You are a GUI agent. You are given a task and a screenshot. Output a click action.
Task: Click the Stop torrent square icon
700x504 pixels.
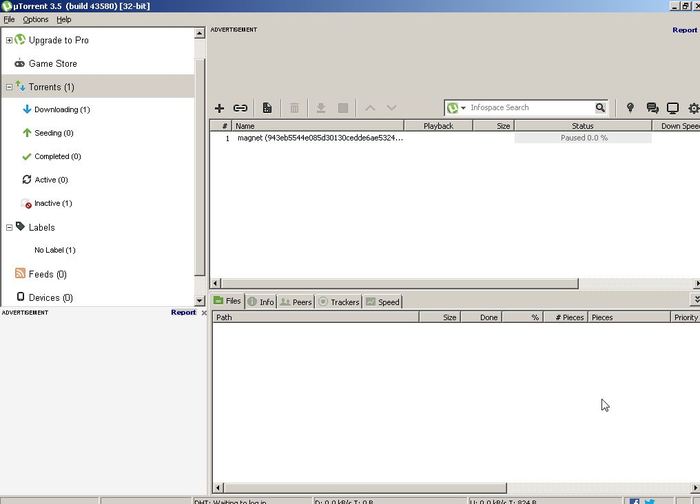pos(343,108)
